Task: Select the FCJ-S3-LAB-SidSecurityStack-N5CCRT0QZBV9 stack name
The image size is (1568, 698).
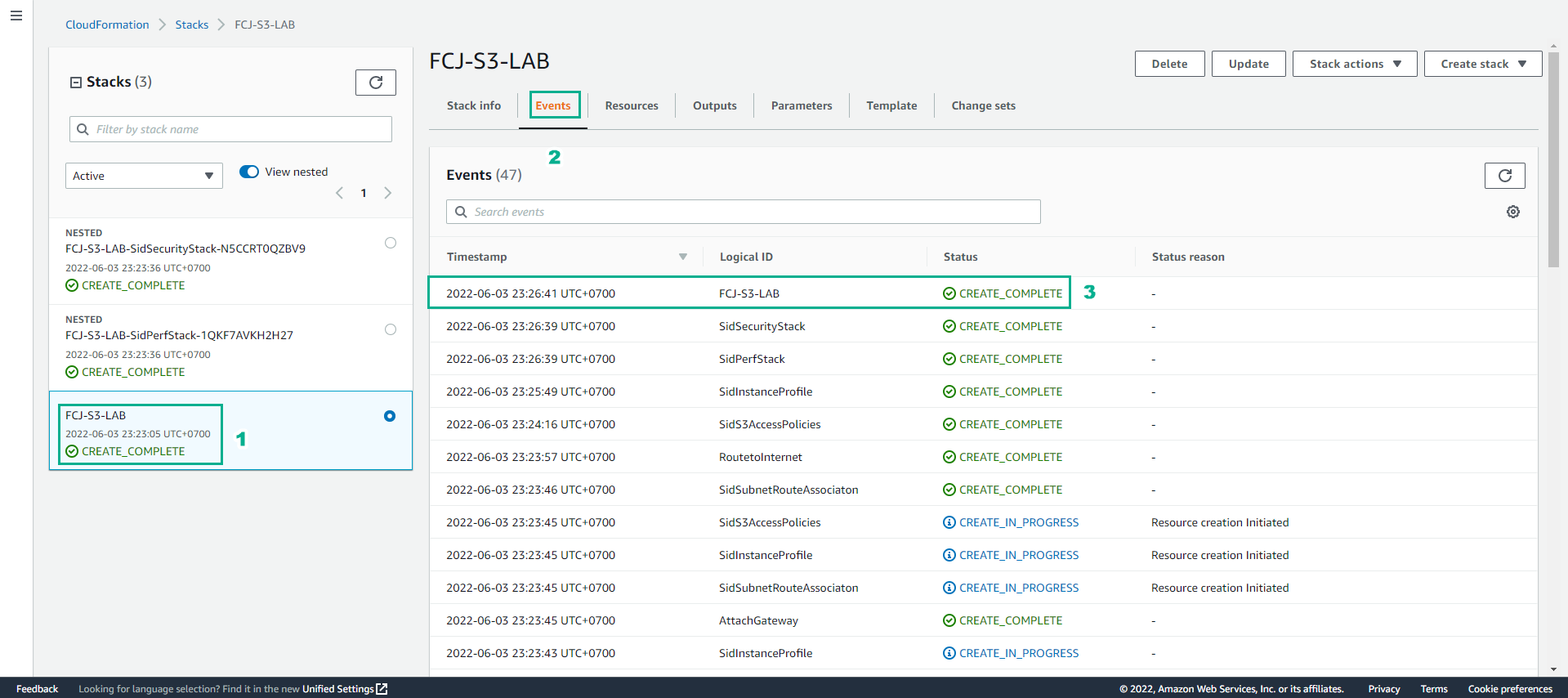Action: pos(185,248)
